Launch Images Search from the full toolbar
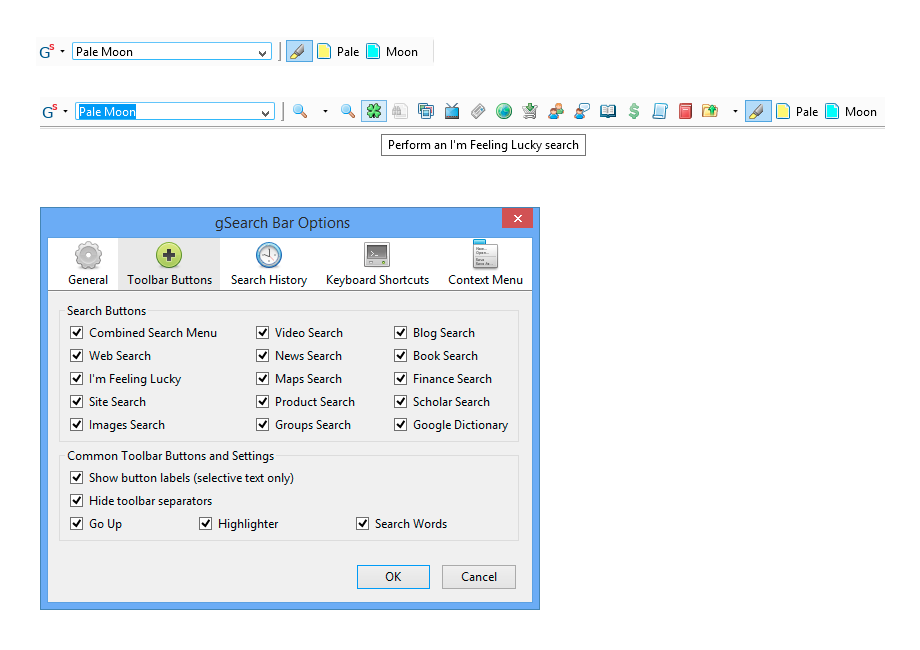Image resolution: width=920 pixels, height=650 pixels. [x=426, y=111]
